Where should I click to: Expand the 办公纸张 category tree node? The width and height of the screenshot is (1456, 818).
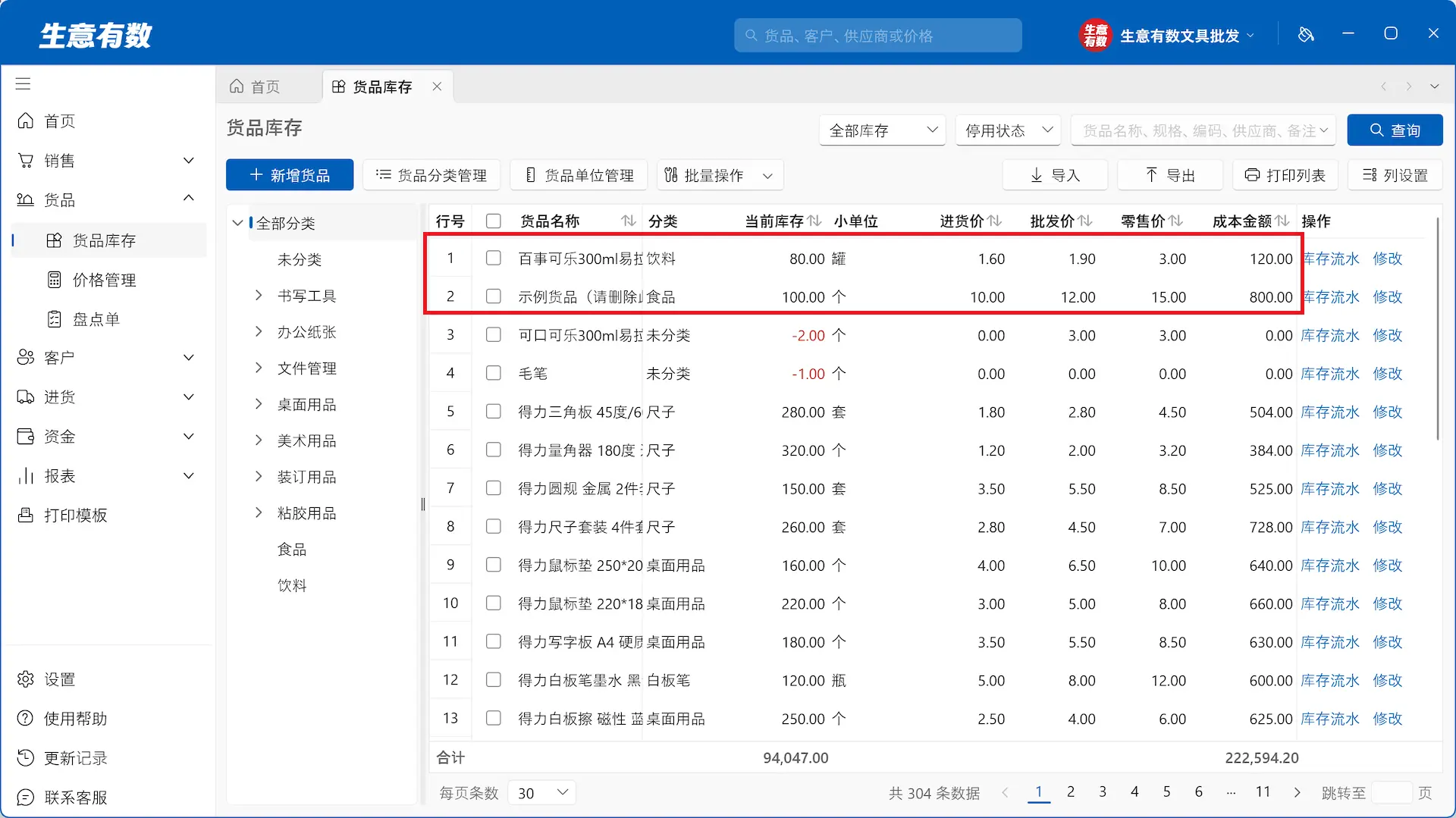[x=259, y=331]
